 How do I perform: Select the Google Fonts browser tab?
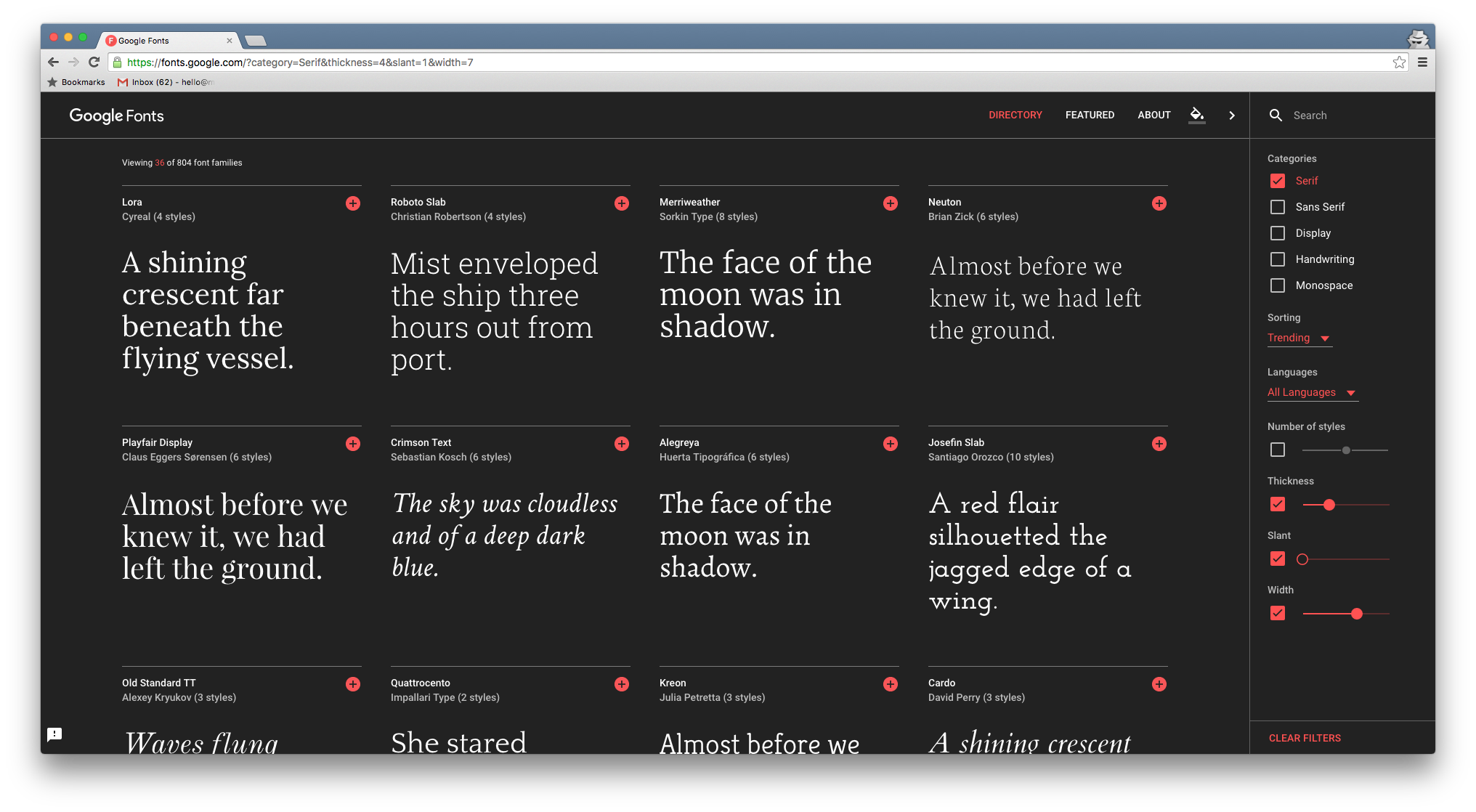click(x=169, y=41)
